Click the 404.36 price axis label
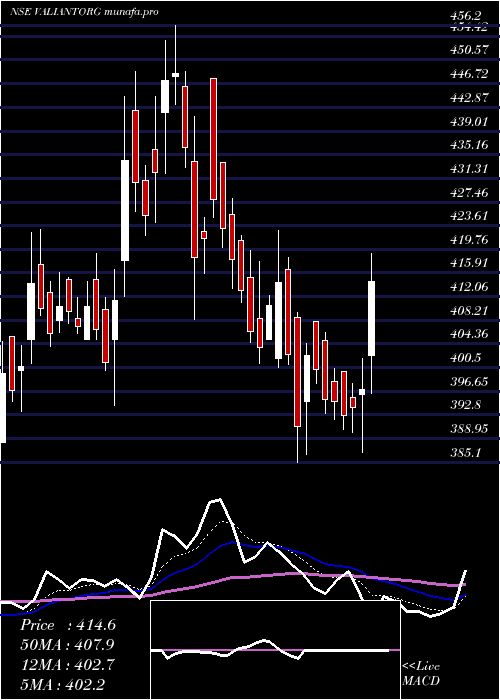500x700 pixels. pos(468,334)
